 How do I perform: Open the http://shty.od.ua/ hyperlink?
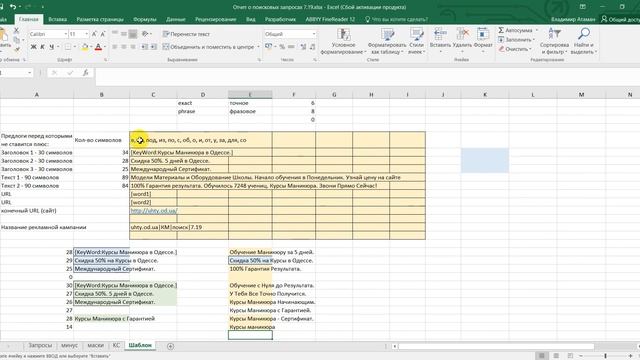pos(154,211)
